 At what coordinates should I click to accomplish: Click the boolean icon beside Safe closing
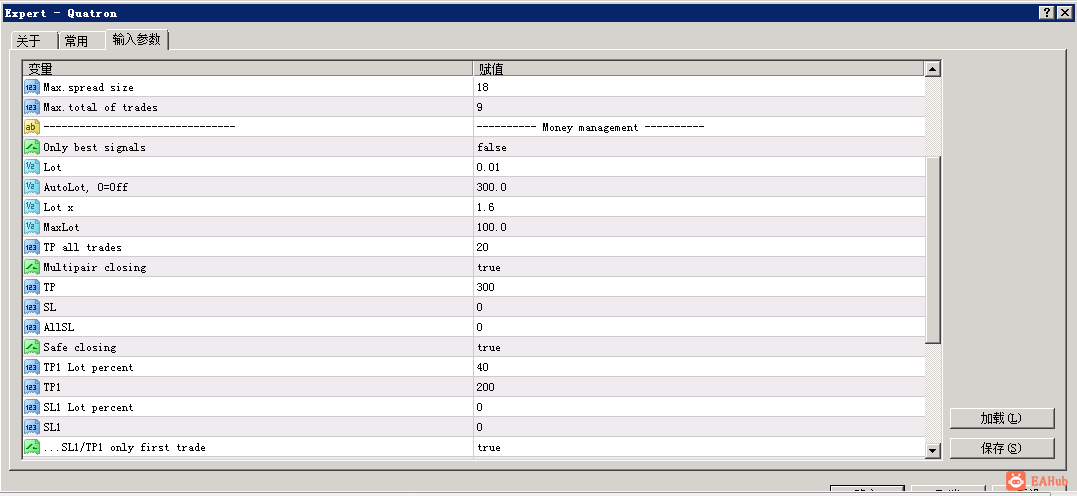pyautogui.click(x=32, y=347)
